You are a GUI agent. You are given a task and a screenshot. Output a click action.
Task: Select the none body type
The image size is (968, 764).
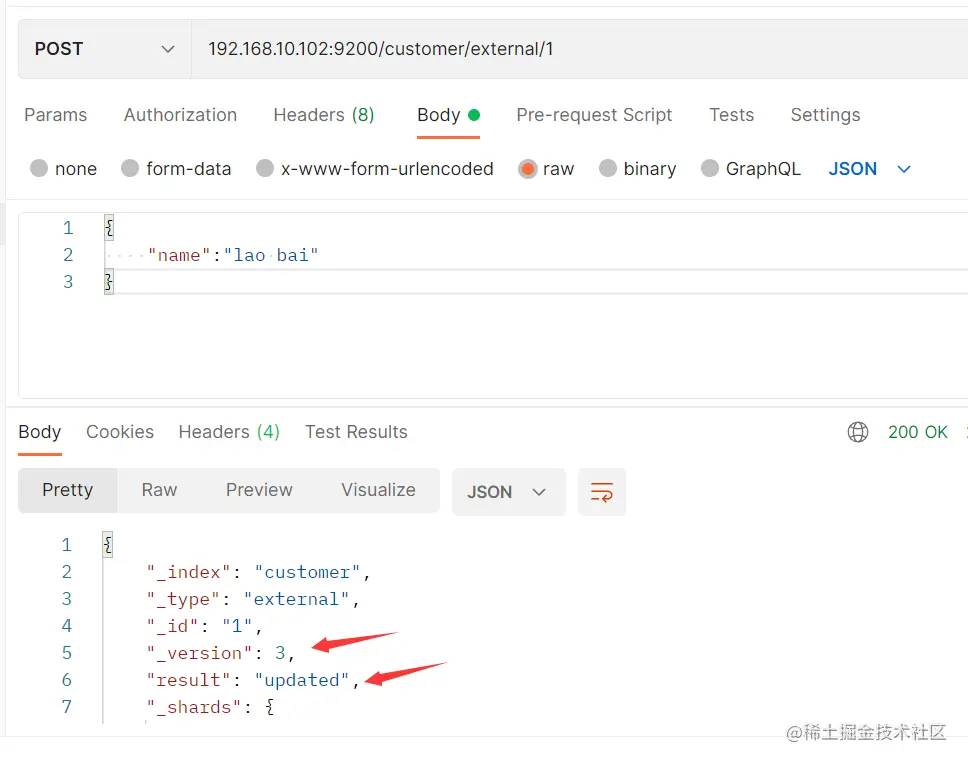(63, 168)
